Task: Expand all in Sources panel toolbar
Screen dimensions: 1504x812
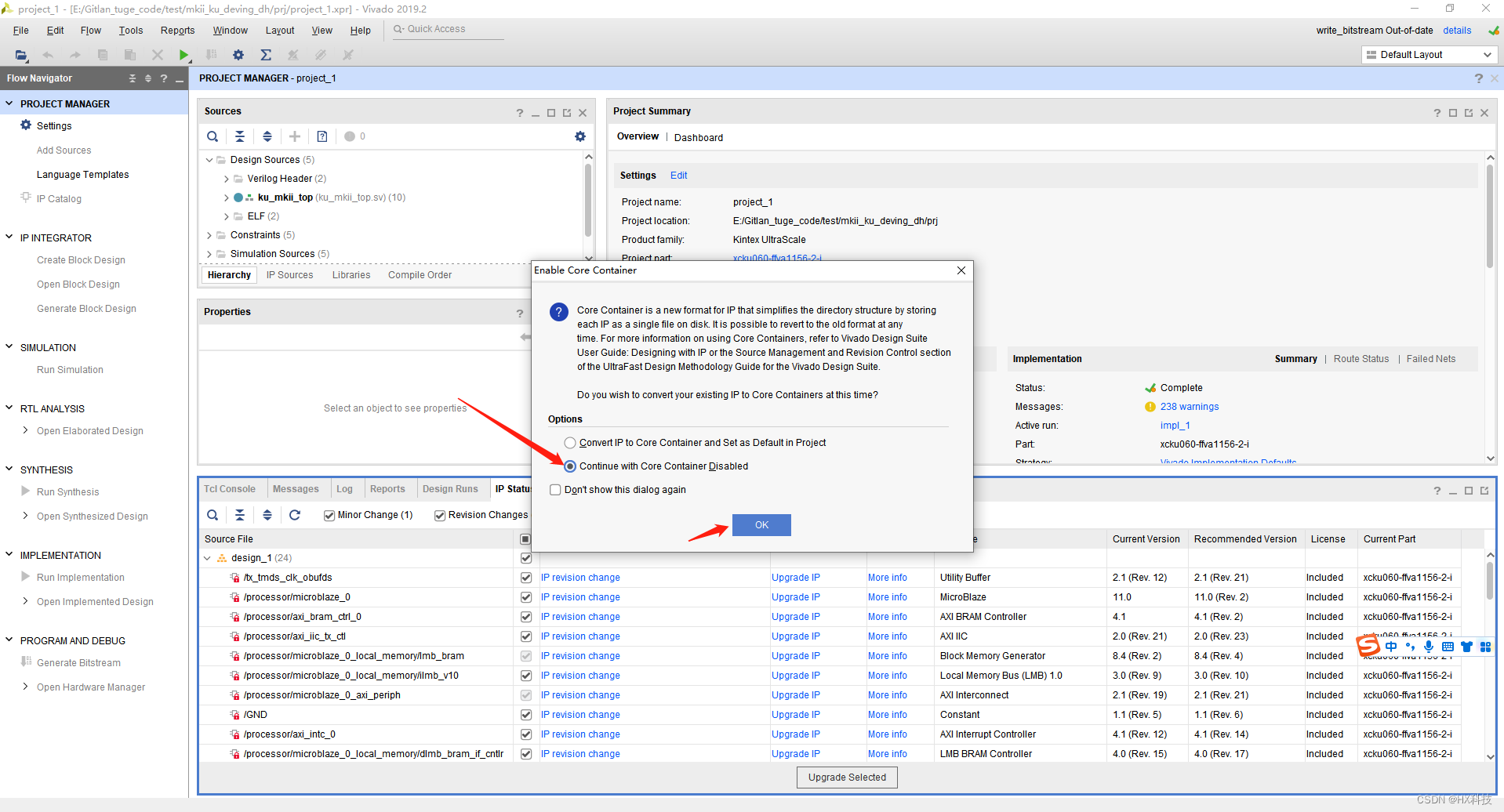Action: (x=267, y=136)
